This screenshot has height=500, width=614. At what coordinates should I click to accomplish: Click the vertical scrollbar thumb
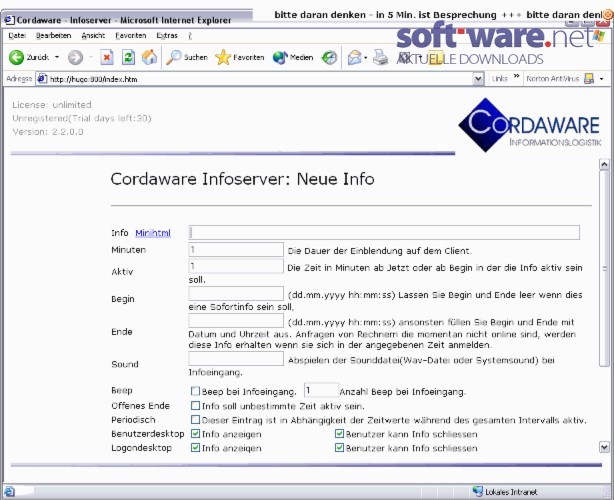point(604,268)
